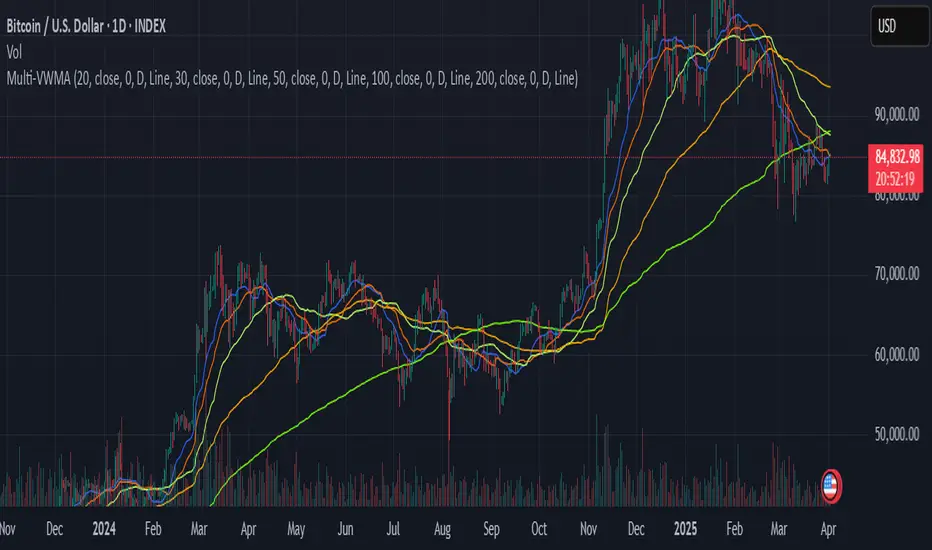The width and height of the screenshot is (932, 550).
Task: Open the USD currency selector
Action: [x=900, y=26]
